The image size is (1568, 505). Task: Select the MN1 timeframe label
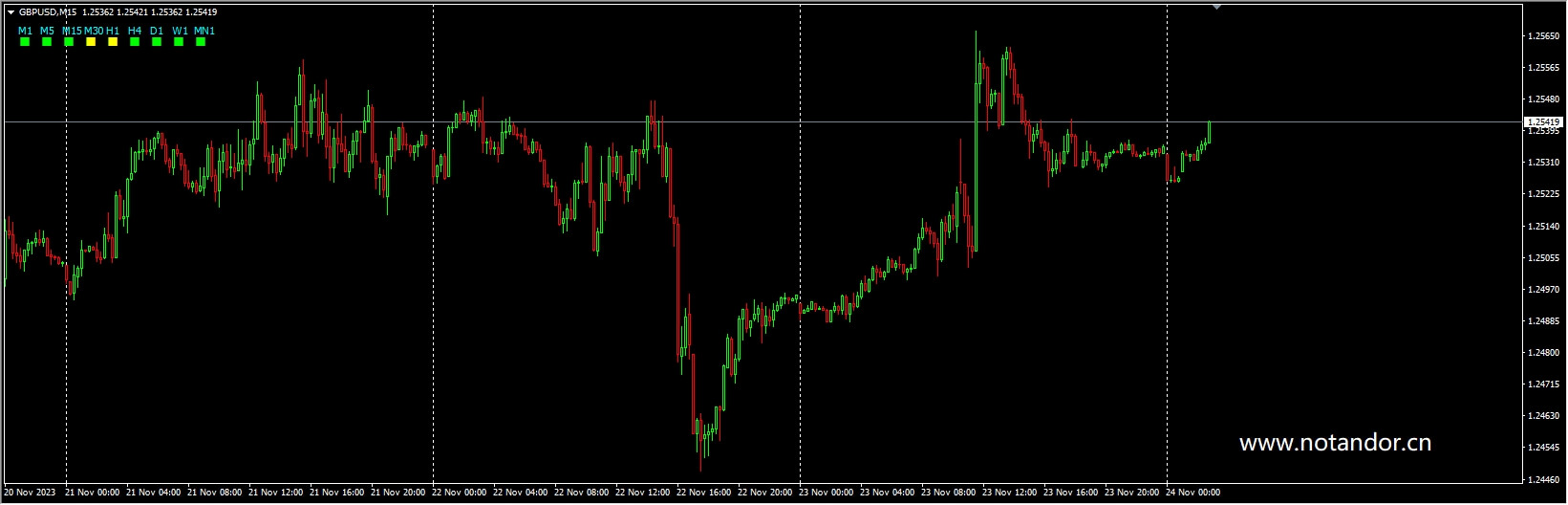pyautogui.click(x=204, y=31)
